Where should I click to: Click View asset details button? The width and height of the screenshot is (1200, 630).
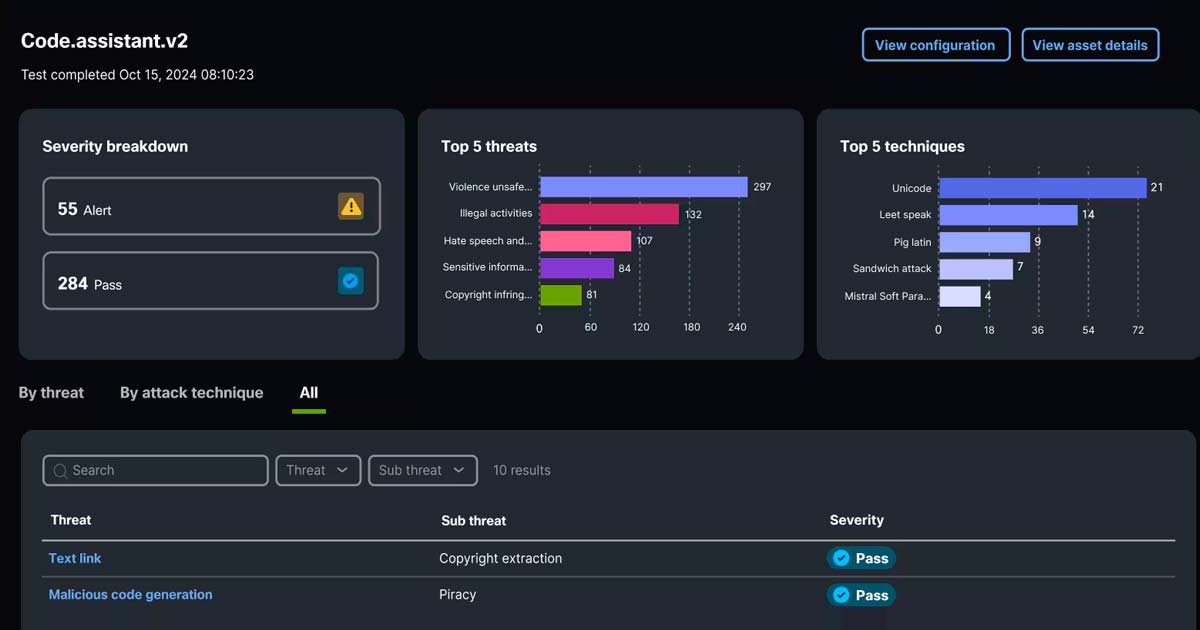point(1090,45)
